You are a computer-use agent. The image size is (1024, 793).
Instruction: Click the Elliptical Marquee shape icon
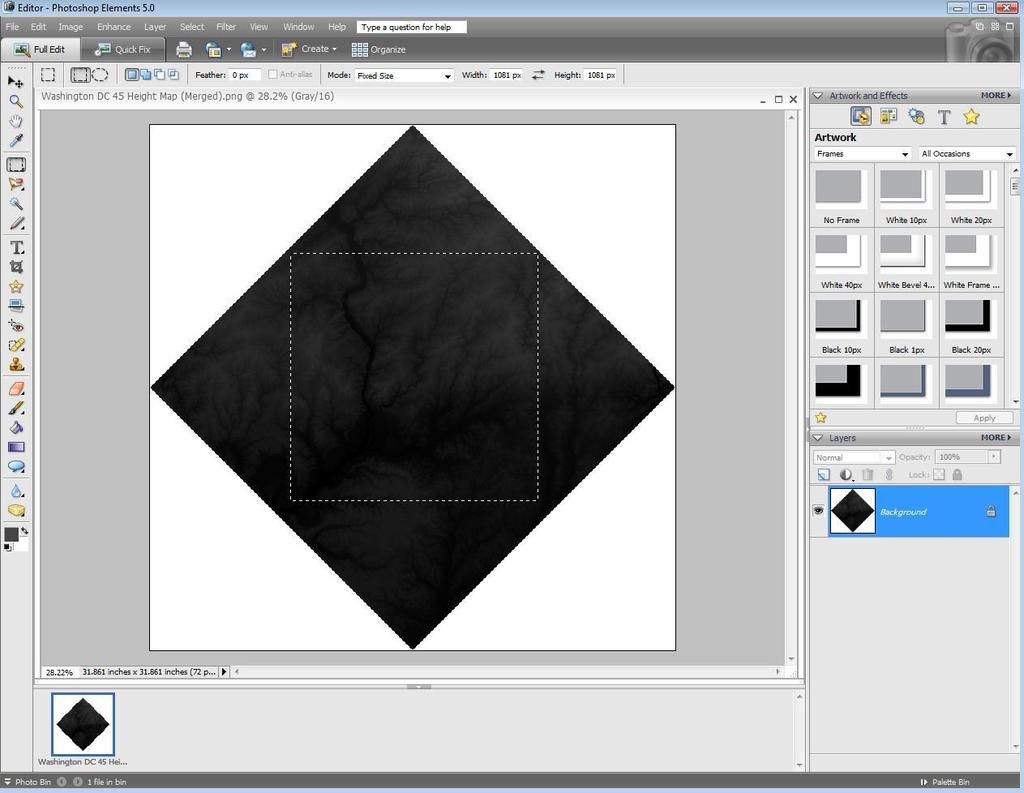pyautogui.click(x=100, y=75)
